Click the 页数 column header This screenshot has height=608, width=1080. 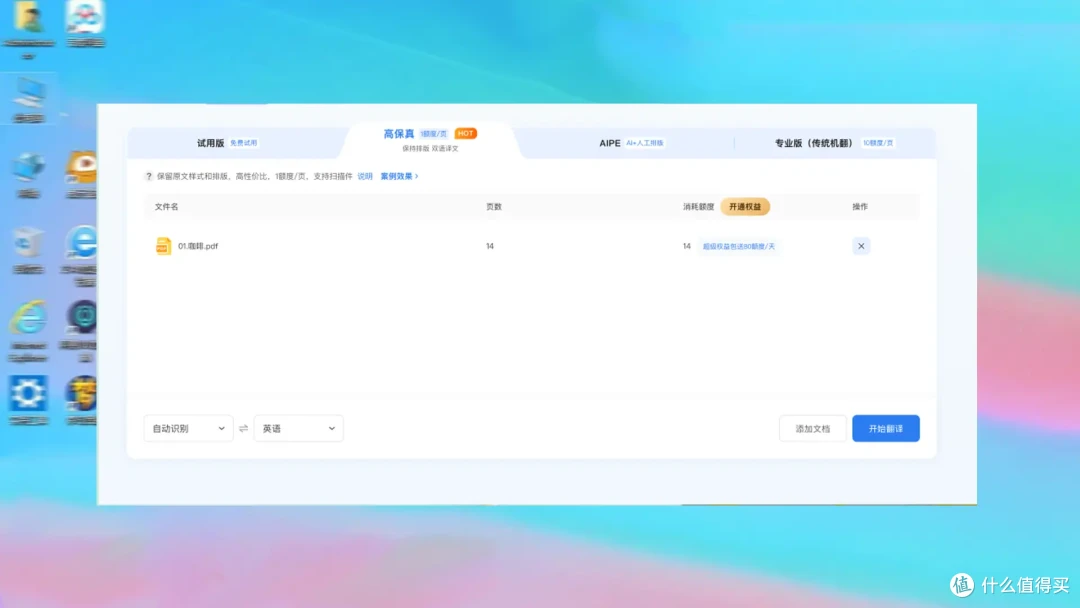(494, 207)
